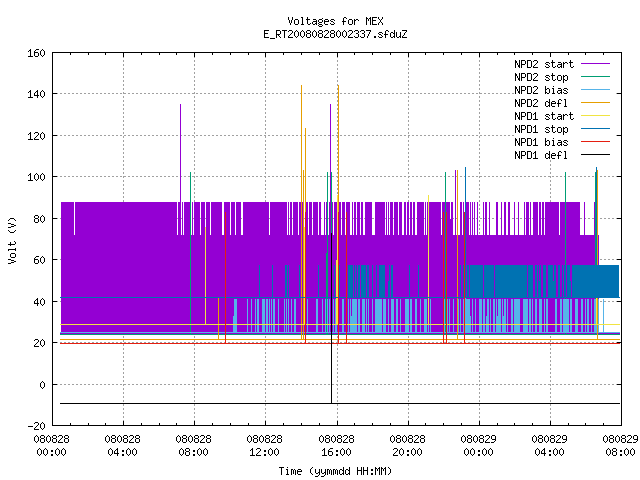Click the y-axis value 120
Screen dimensions: 640x480
point(36,136)
